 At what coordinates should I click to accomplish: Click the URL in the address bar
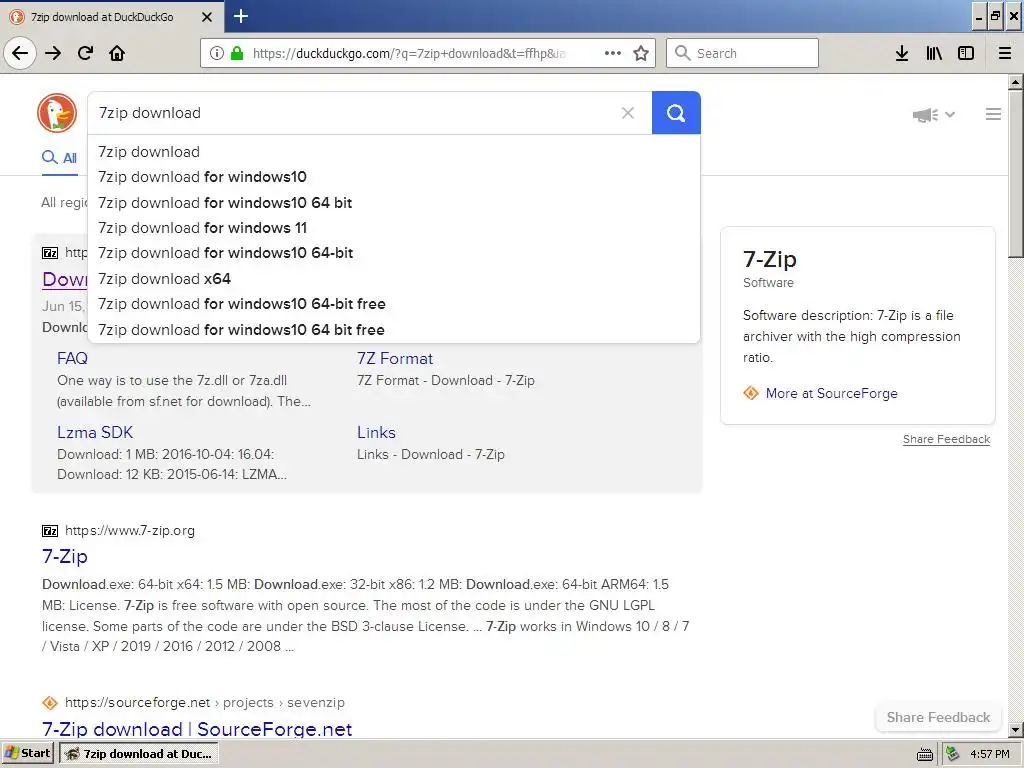pyautogui.click(x=409, y=54)
